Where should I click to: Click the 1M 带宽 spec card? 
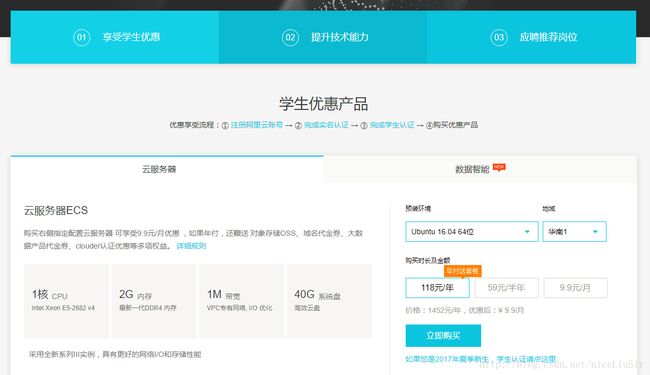coord(241,301)
